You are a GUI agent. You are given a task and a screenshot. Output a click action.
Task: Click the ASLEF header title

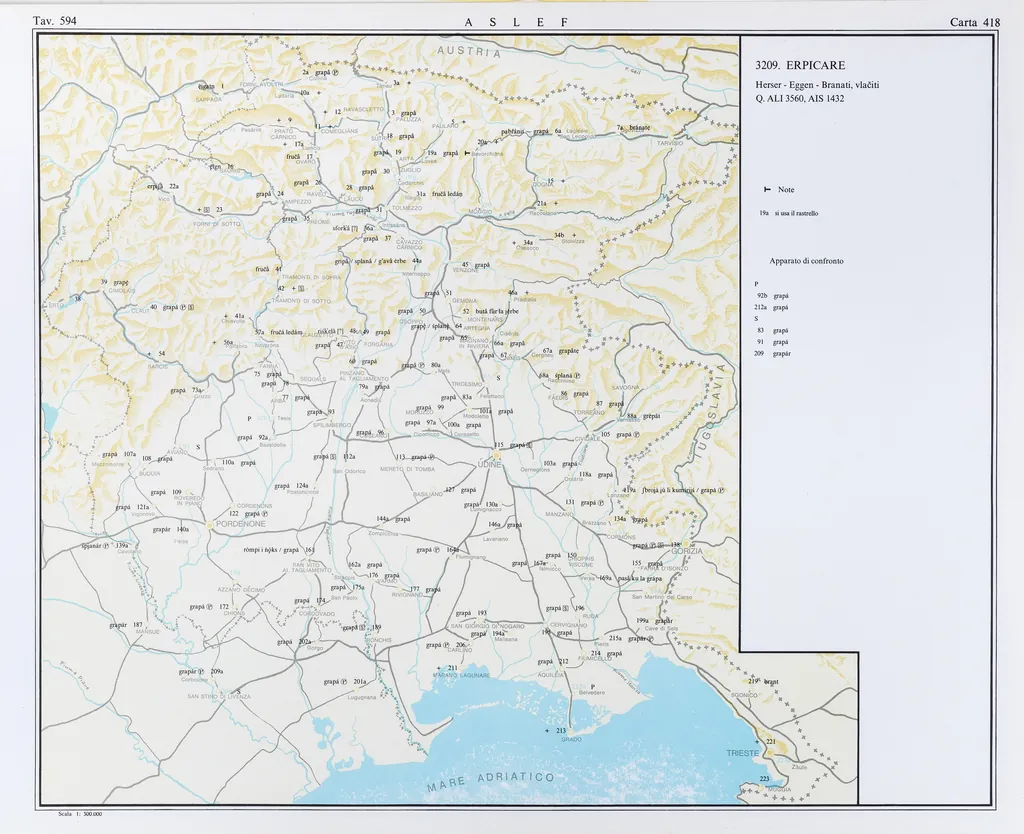516,21
